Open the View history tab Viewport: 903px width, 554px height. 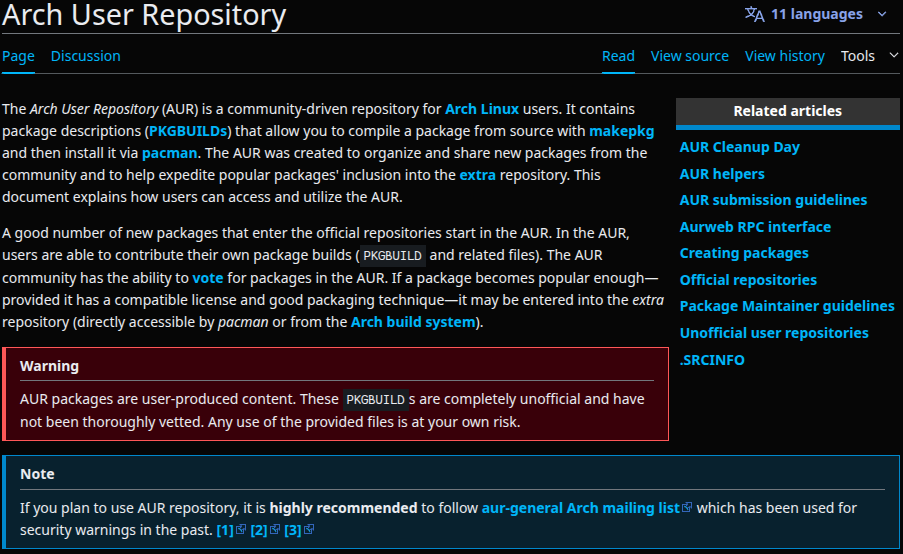(x=784, y=56)
